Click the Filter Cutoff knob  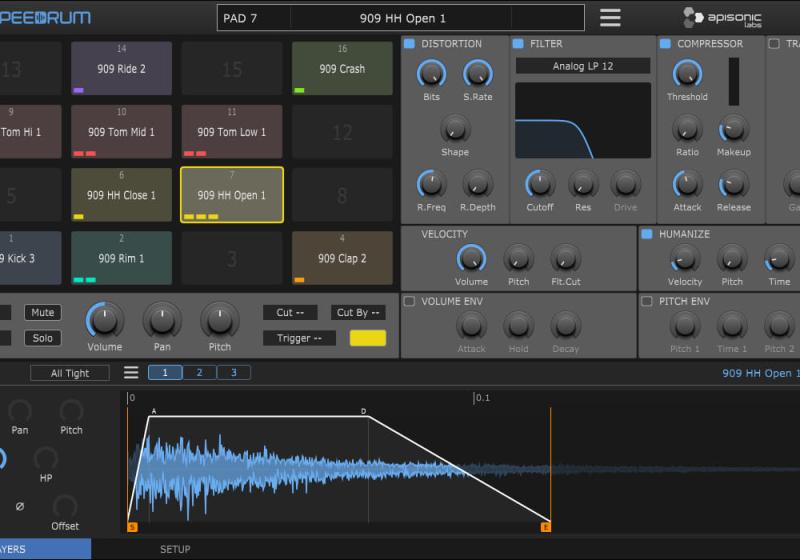click(x=540, y=184)
